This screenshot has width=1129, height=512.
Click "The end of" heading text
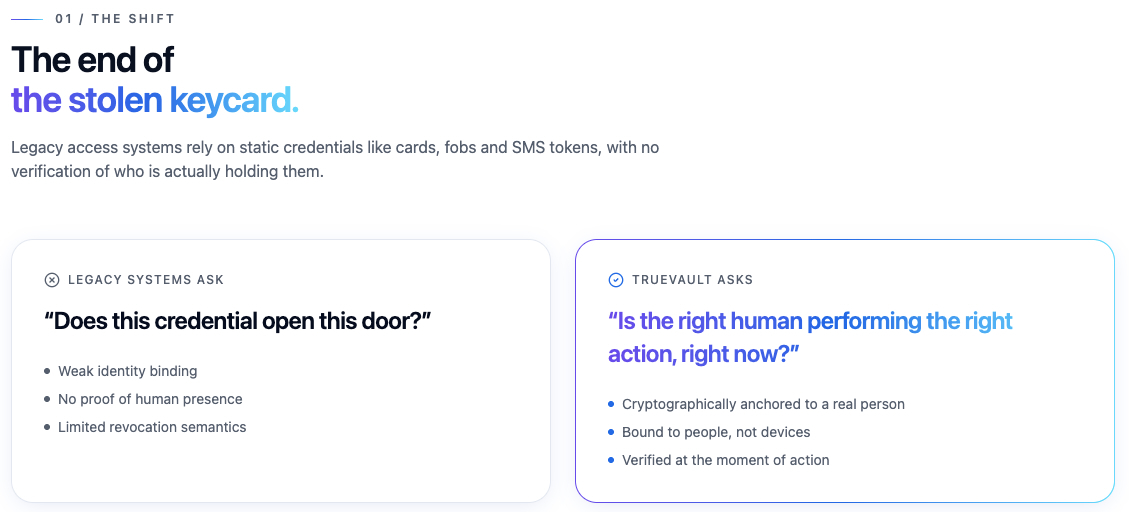[92, 60]
